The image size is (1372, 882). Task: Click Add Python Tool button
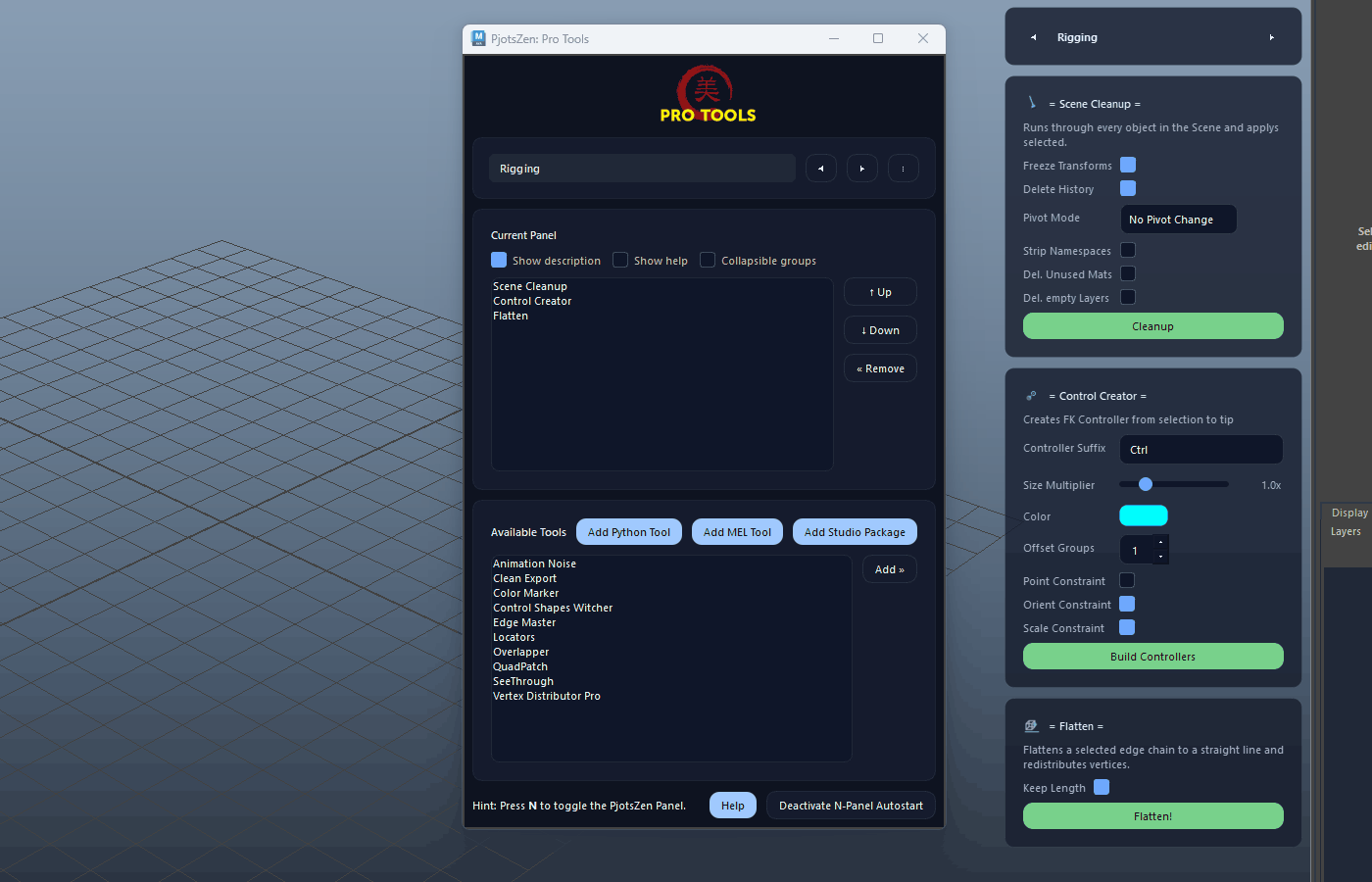click(629, 532)
